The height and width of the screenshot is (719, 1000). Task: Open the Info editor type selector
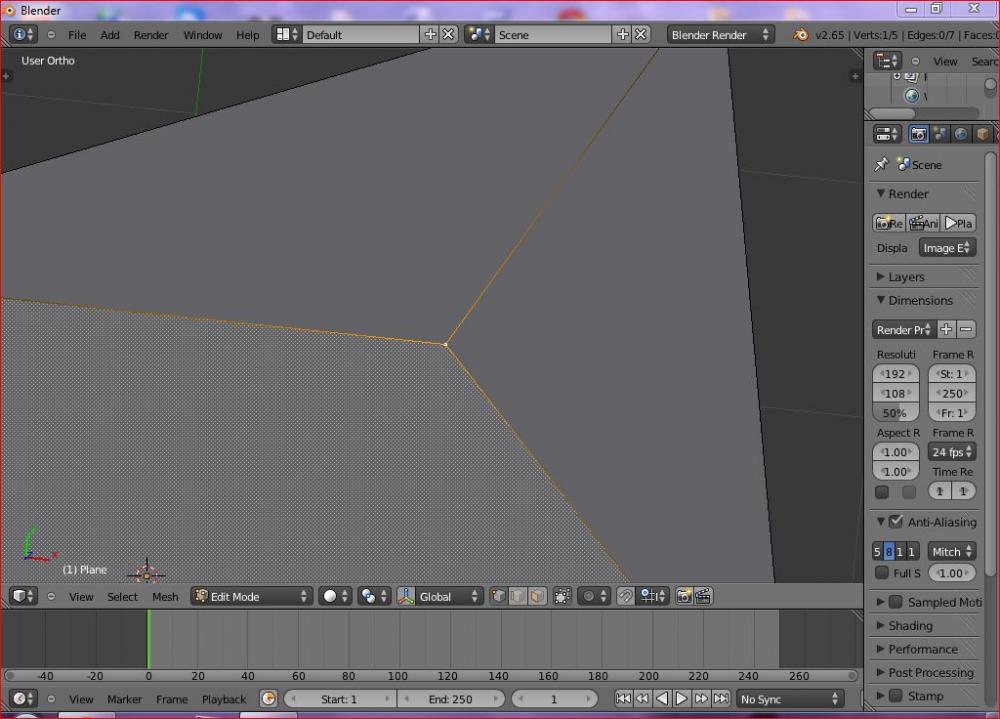[23, 34]
